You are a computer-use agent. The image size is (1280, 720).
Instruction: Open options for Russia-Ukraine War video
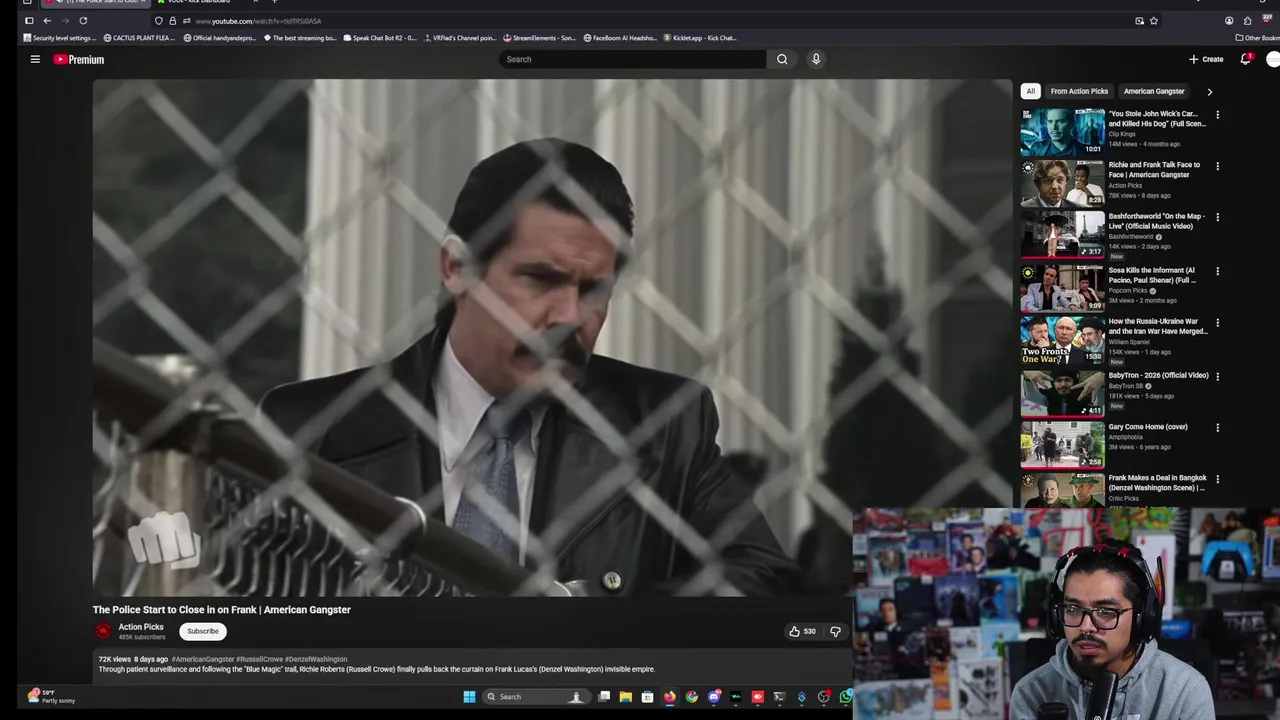click(1217, 323)
